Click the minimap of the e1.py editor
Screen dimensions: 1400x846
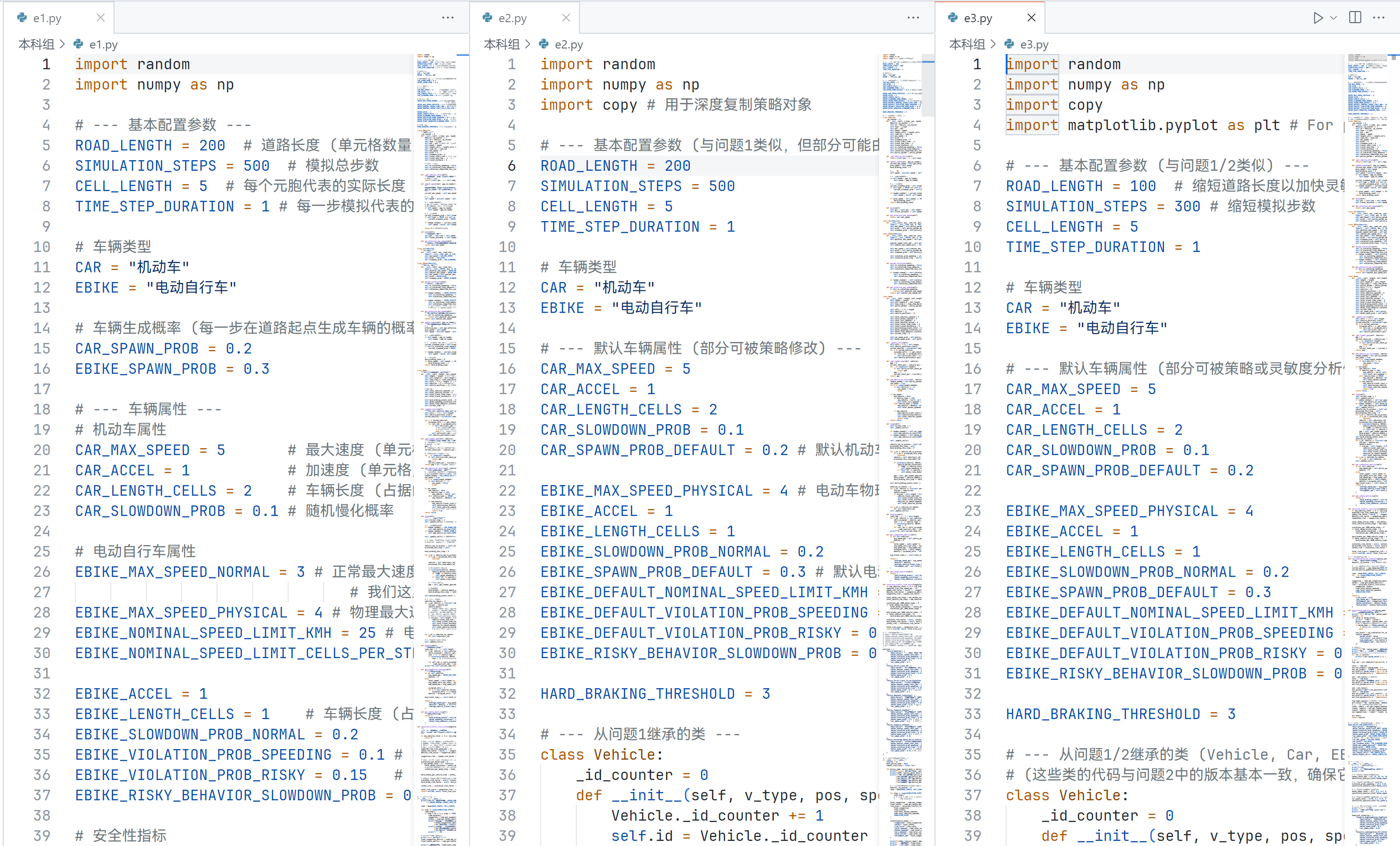(x=437, y=397)
